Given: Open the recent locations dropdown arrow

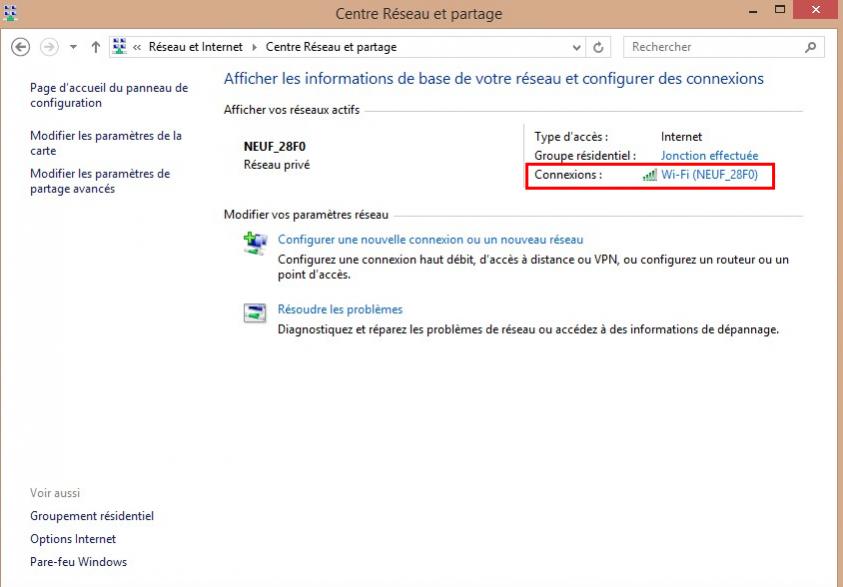Looking at the screenshot, I should click(73, 47).
